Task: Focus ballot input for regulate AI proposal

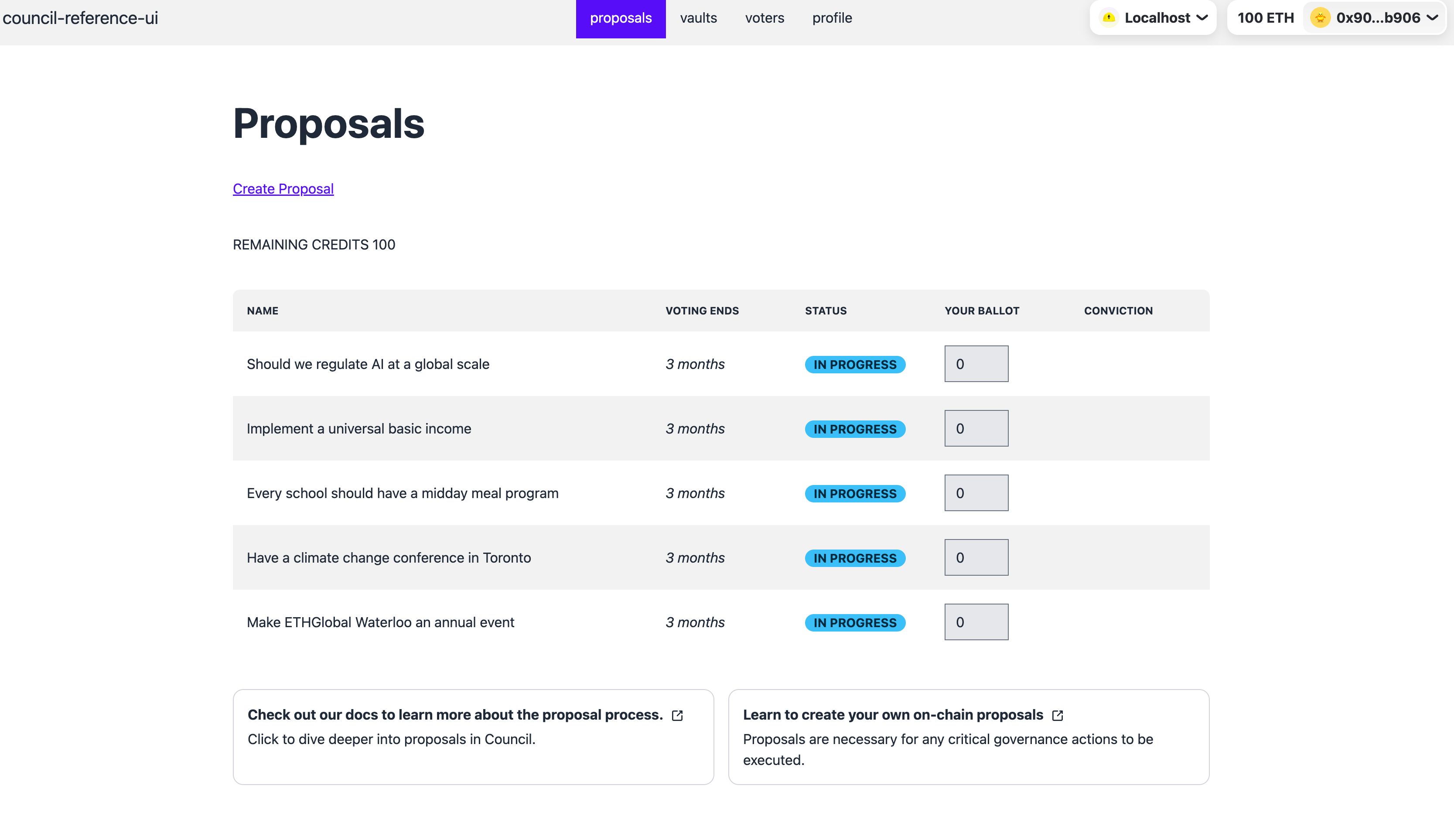Action: (976, 363)
